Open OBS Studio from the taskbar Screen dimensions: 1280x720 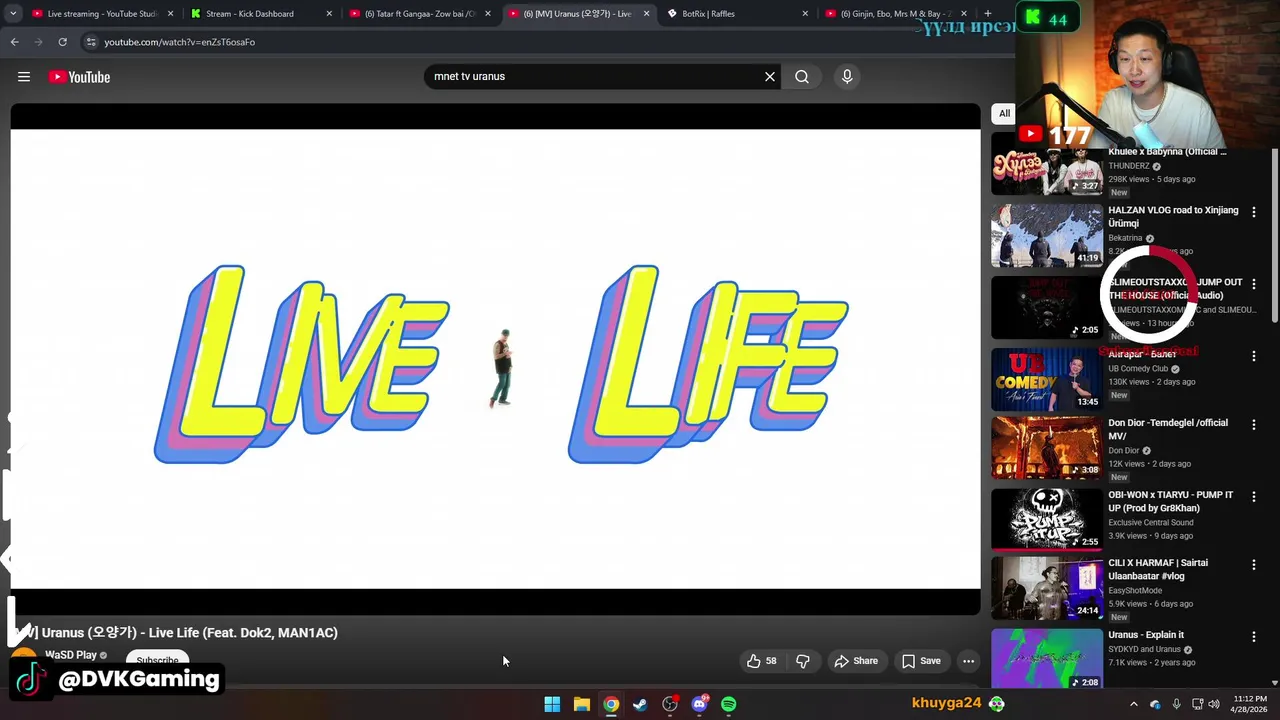coord(670,704)
